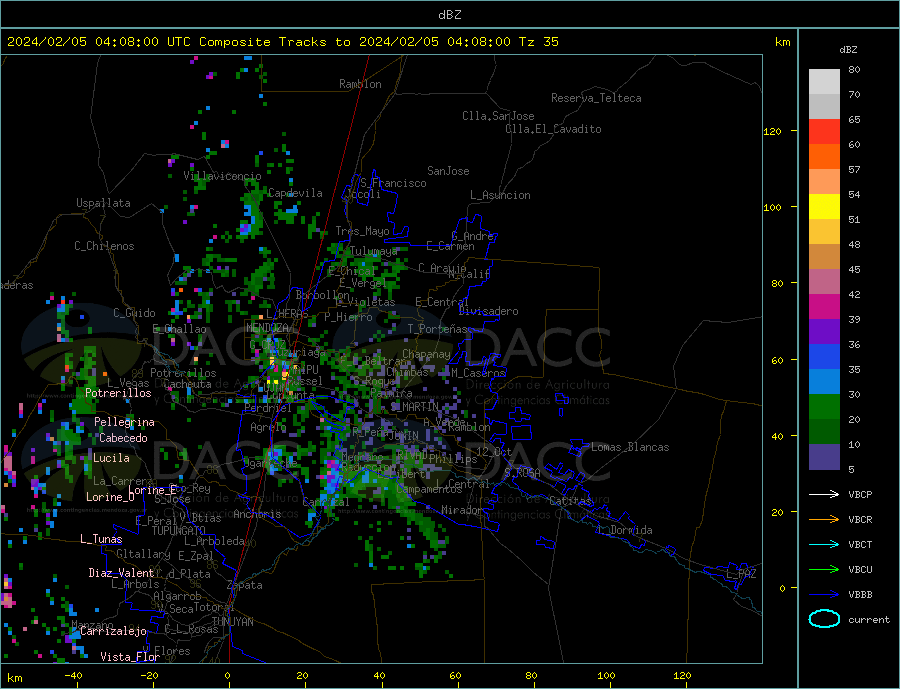This screenshot has width=900, height=689.
Task: Click the 0 km tick on right axis
Action: (782, 588)
